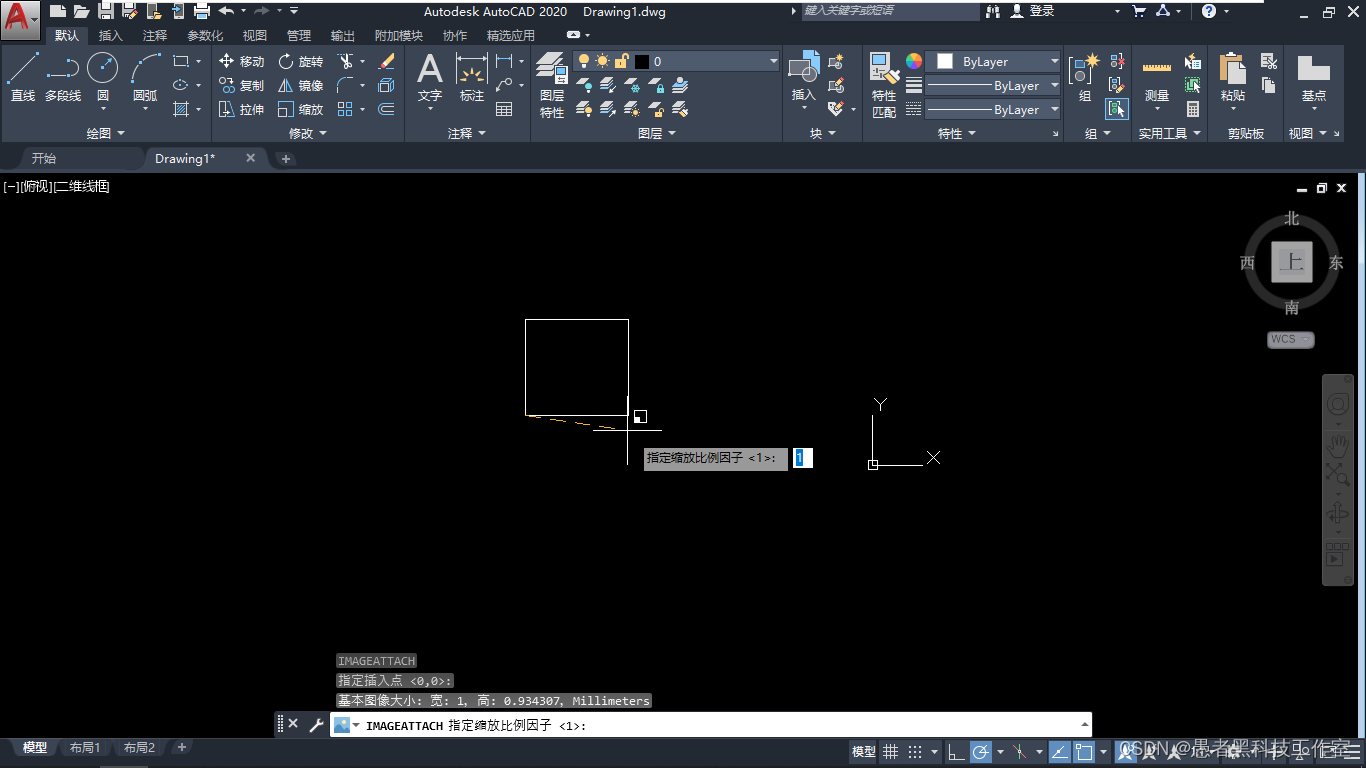Toggle layer 0 lock icon
This screenshot has height=768, width=1366.
[621, 61]
